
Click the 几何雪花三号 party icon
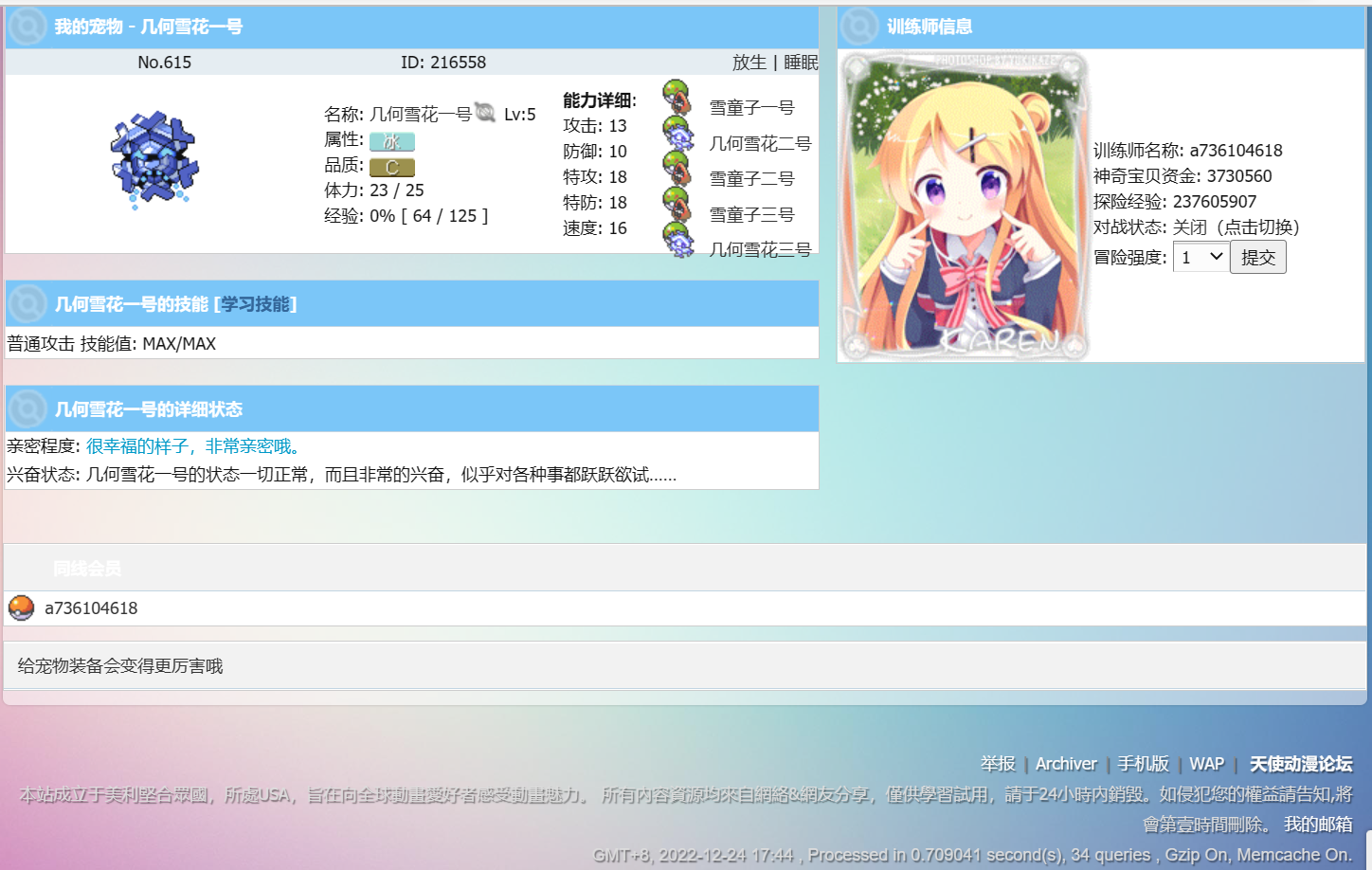677,240
